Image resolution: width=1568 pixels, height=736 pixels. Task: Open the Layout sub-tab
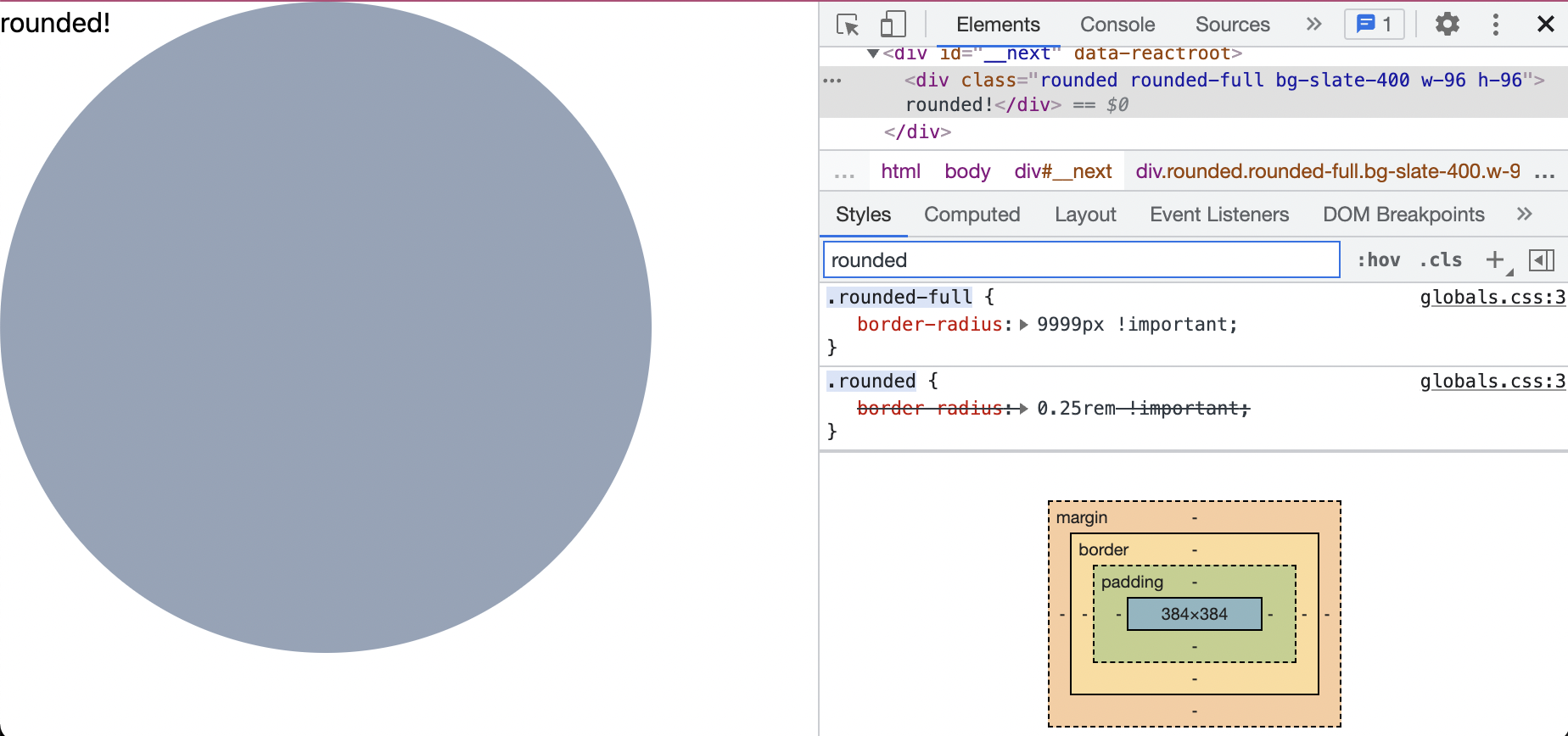1085,215
